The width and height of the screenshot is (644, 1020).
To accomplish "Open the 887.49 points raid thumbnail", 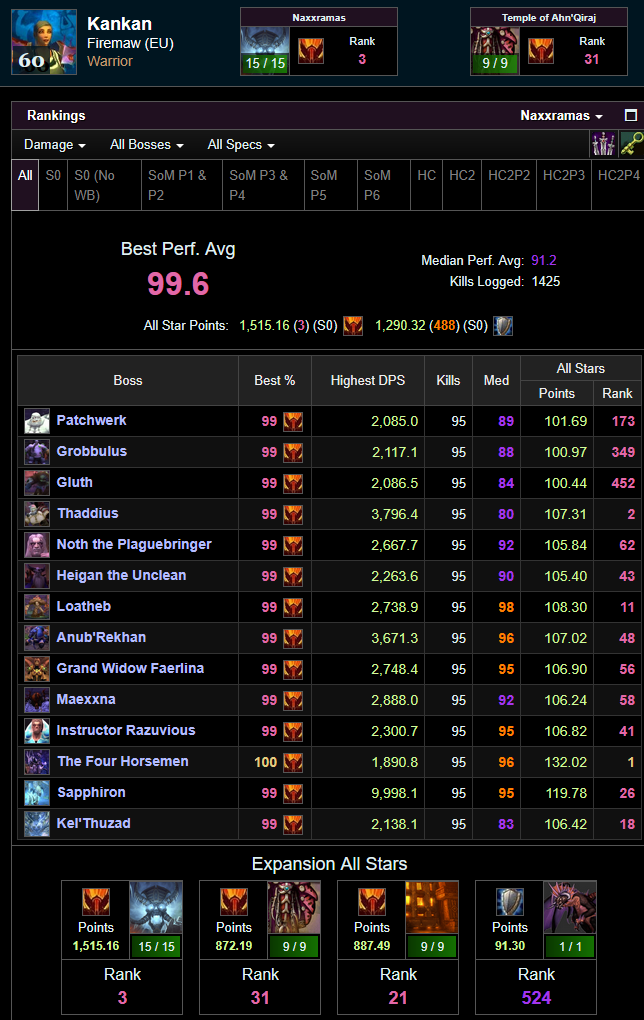I will click(x=431, y=919).
